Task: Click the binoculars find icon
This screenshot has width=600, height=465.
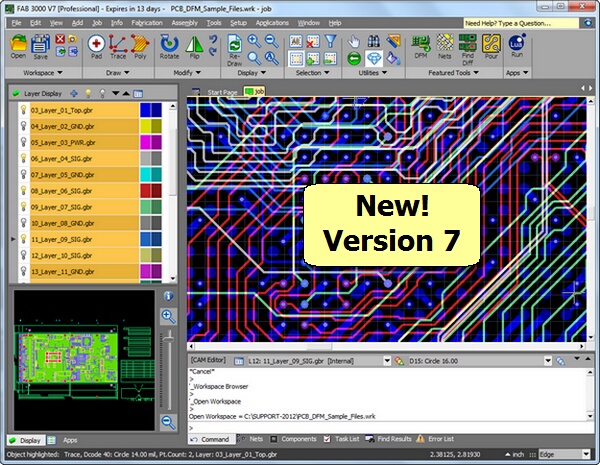Action: coord(373,41)
